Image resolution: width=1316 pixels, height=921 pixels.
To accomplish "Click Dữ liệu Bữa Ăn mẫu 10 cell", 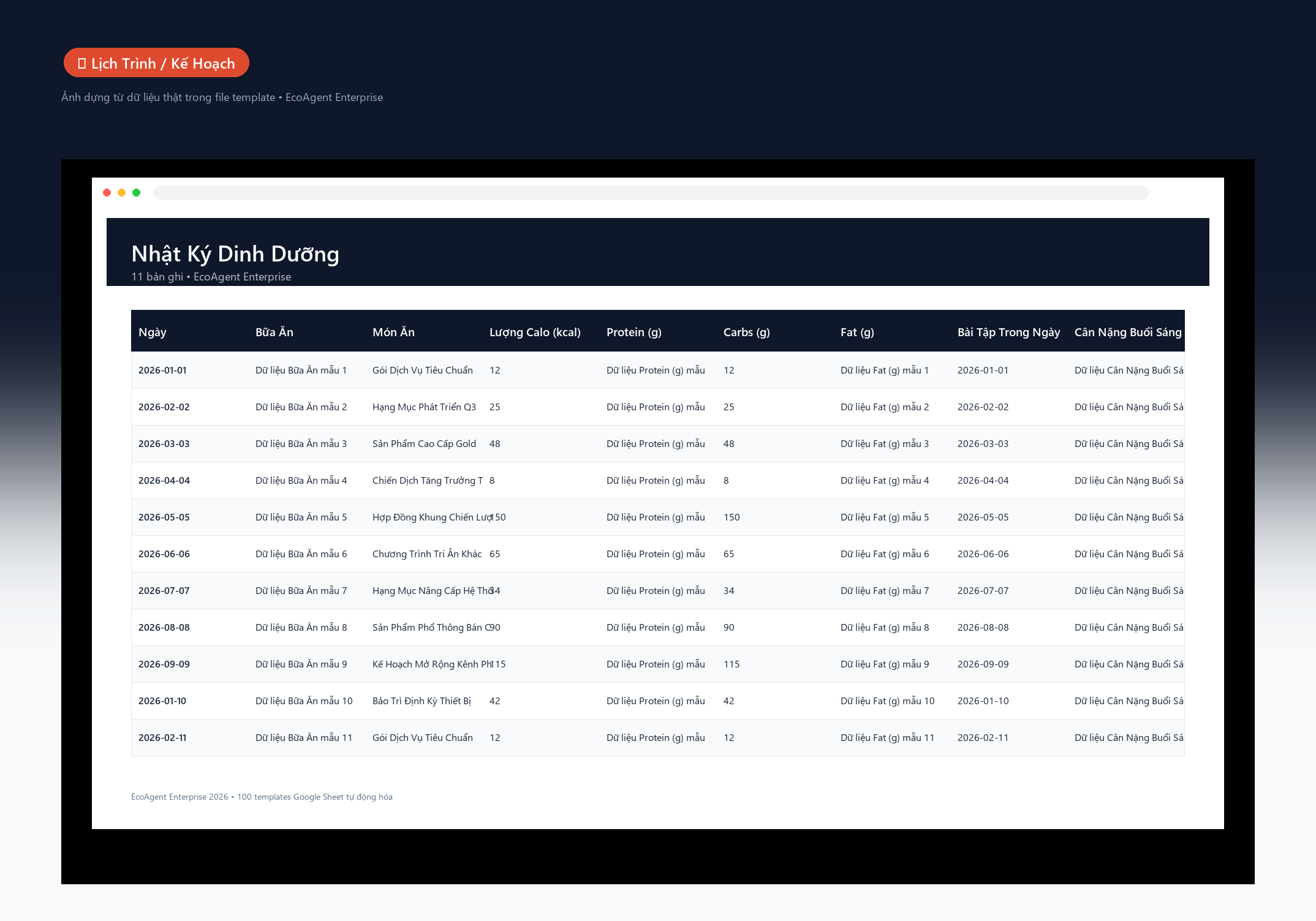I will pos(304,701).
